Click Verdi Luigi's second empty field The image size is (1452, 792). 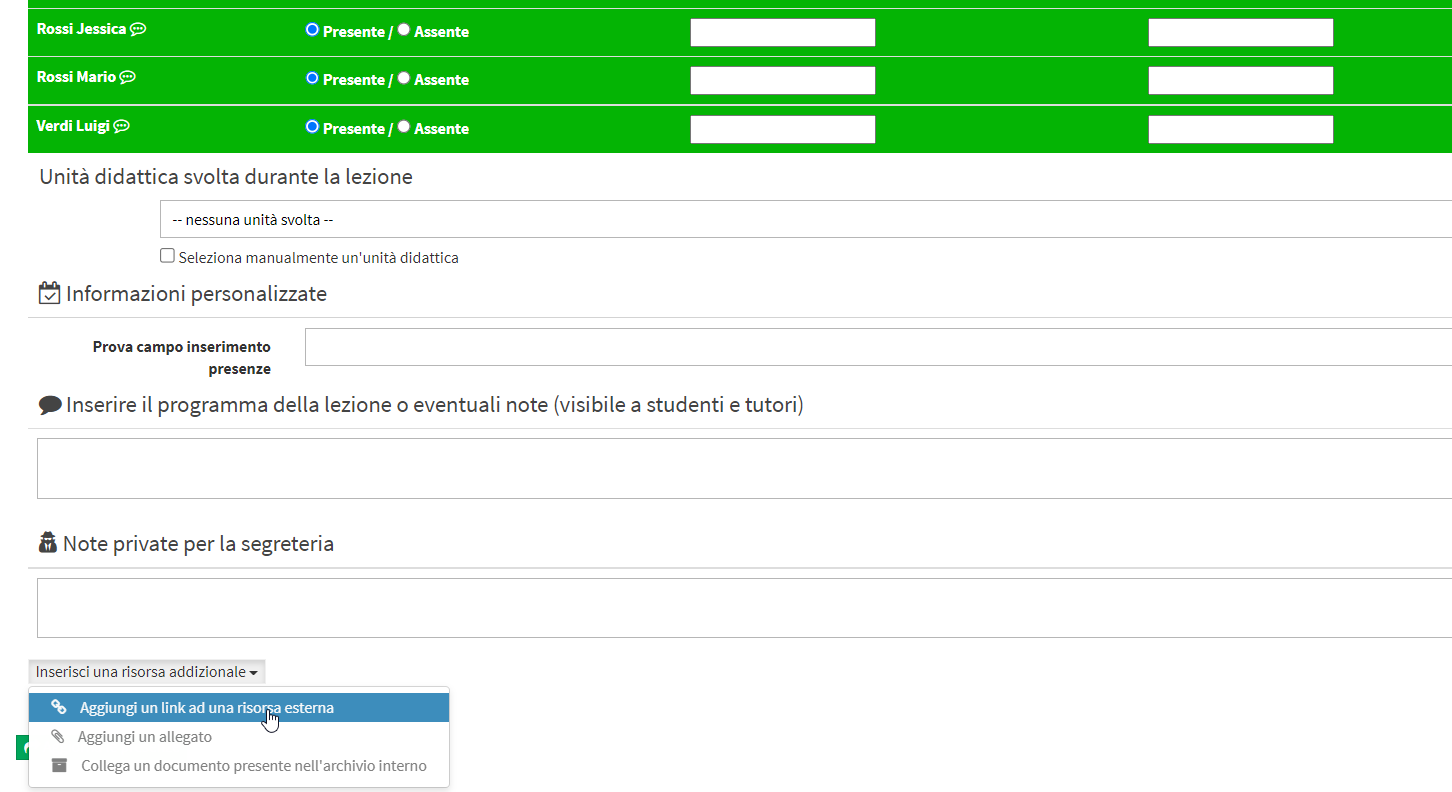[x=1241, y=129]
